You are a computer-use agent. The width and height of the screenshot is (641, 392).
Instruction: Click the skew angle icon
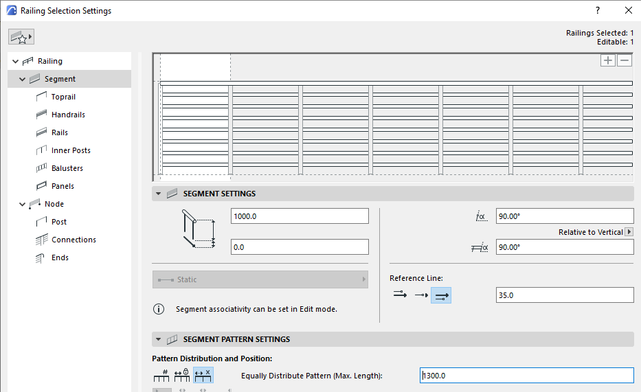coord(480,247)
